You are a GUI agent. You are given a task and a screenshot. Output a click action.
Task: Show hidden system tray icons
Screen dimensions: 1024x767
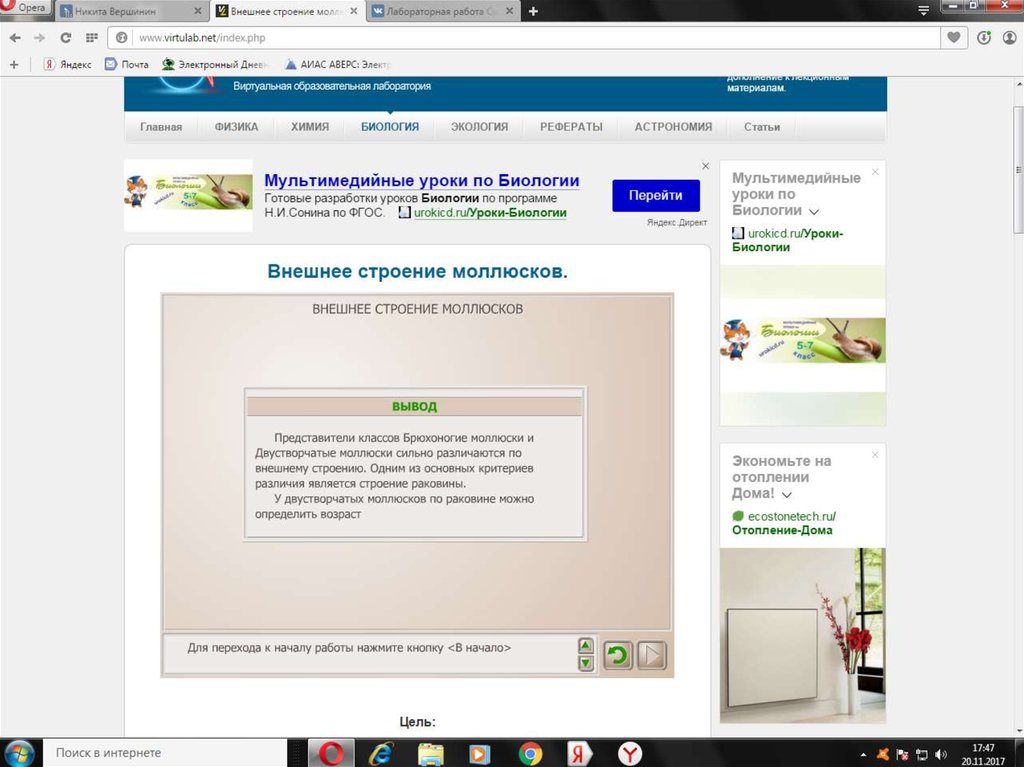[x=864, y=753]
